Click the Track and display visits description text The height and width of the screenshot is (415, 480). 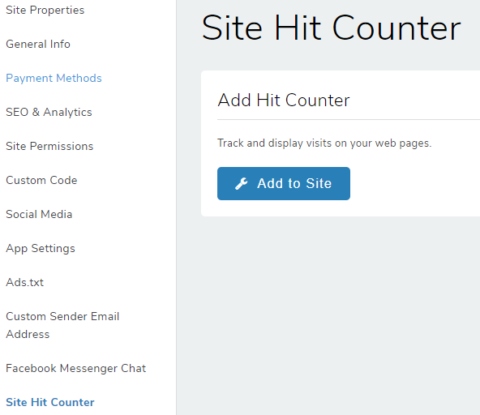click(324, 143)
